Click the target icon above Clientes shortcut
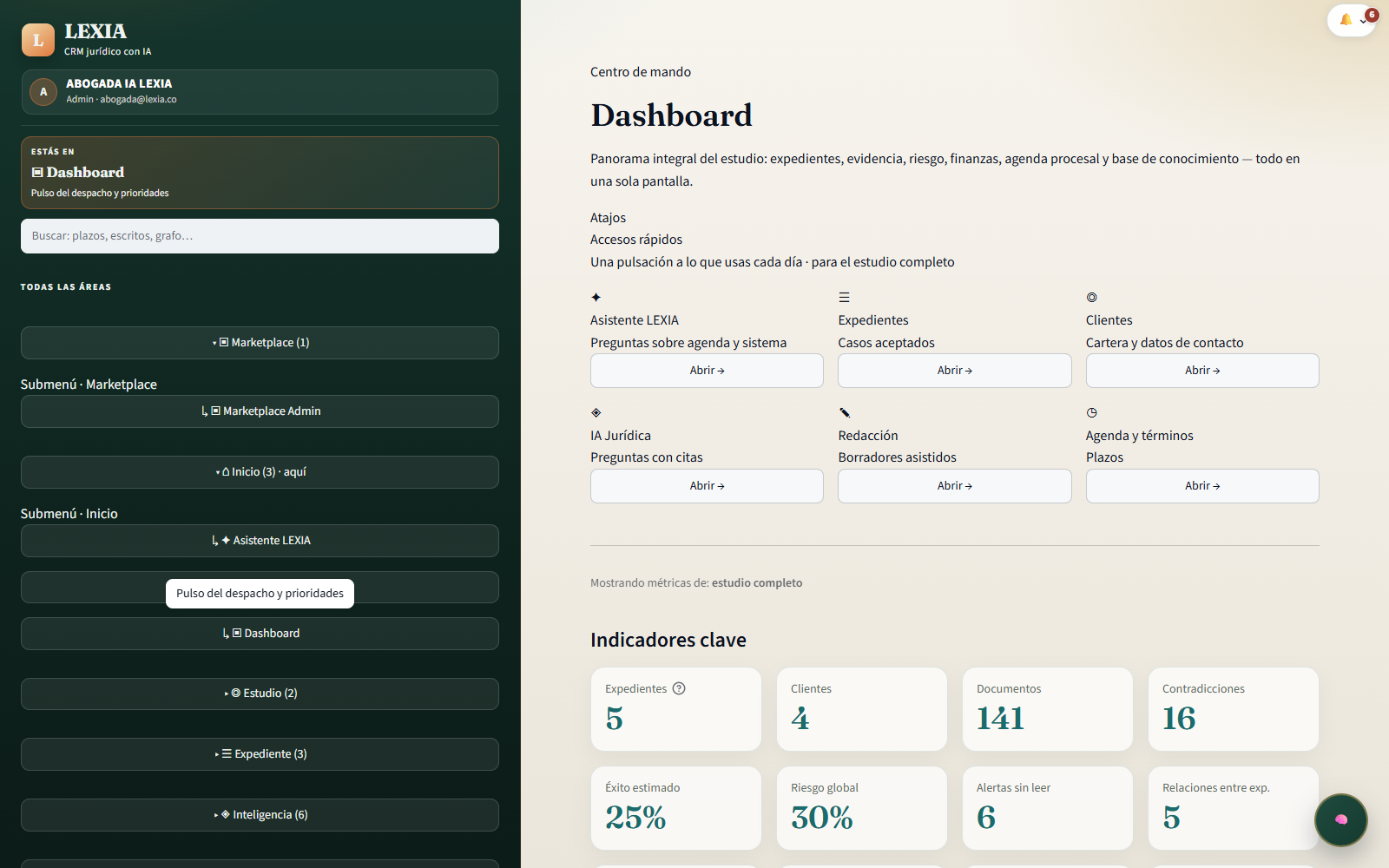 [x=1091, y=297]
